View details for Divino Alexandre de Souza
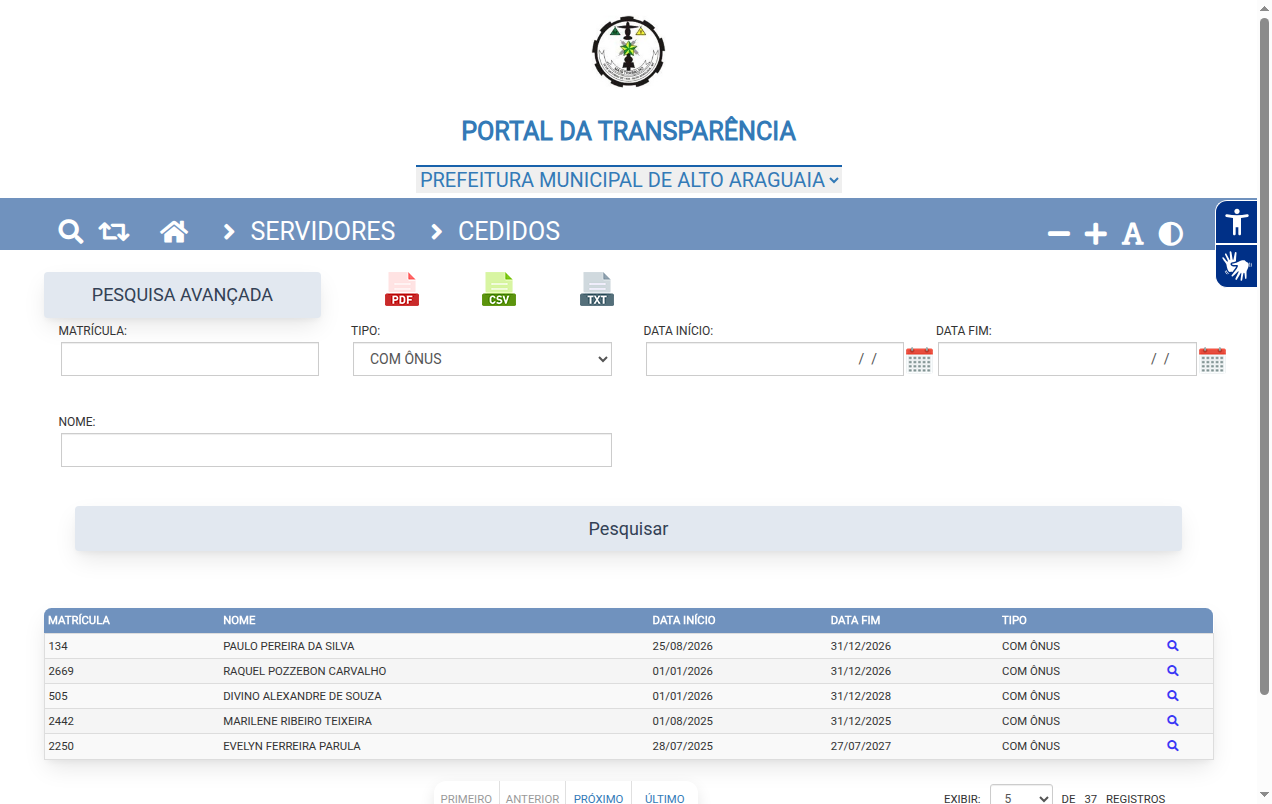Image resolution: width=1272 pixels, height=804 pixels. tap(1173, 696)
